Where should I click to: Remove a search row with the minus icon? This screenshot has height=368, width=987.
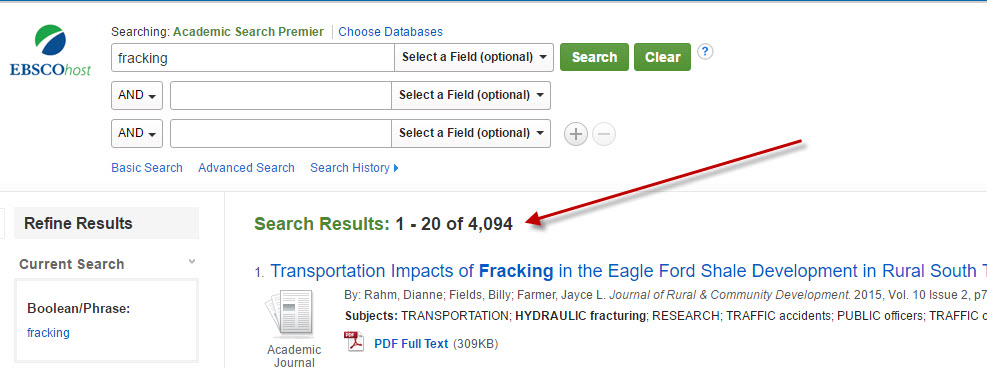(604, 134)
